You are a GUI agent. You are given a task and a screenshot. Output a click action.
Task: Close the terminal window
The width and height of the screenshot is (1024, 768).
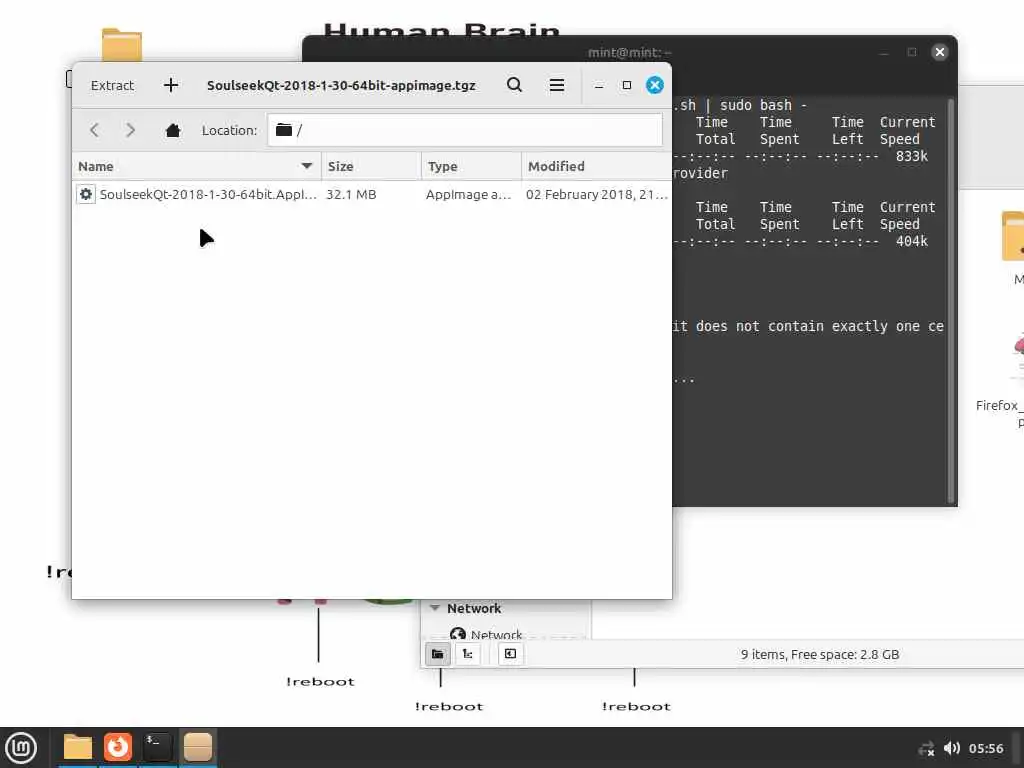tap(940, 52)
